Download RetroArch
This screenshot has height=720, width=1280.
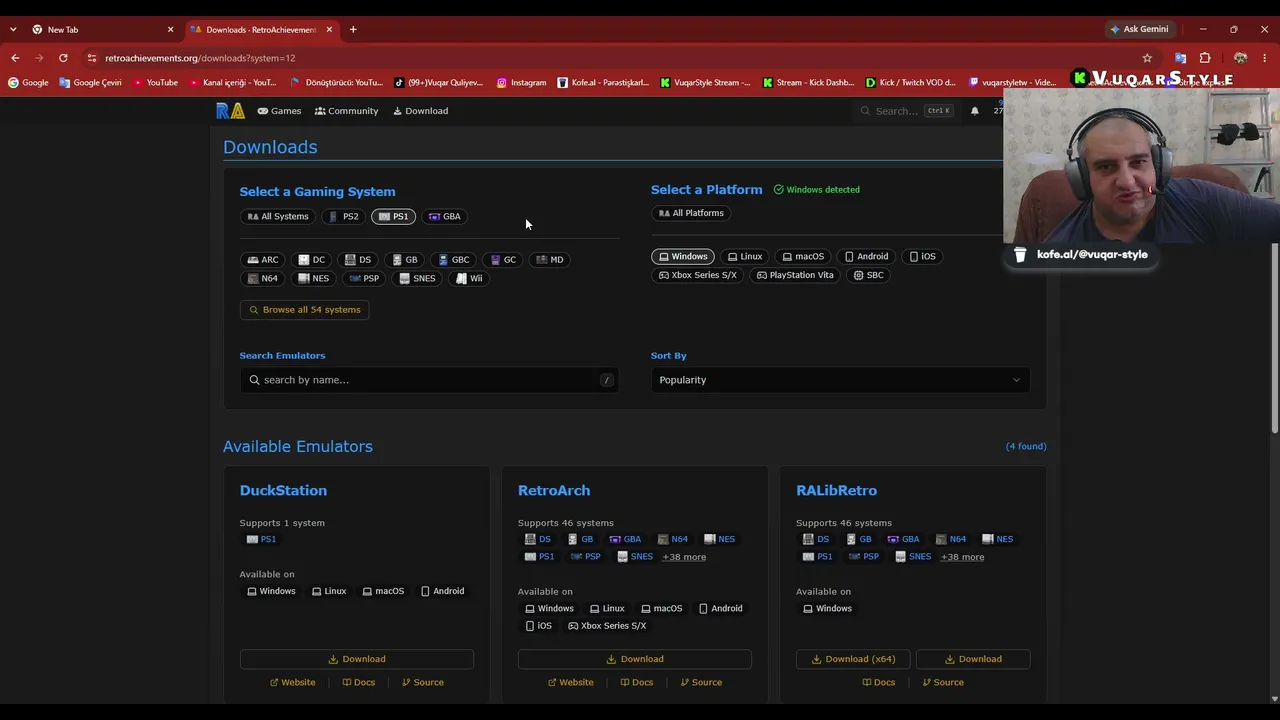coord(635,659)
